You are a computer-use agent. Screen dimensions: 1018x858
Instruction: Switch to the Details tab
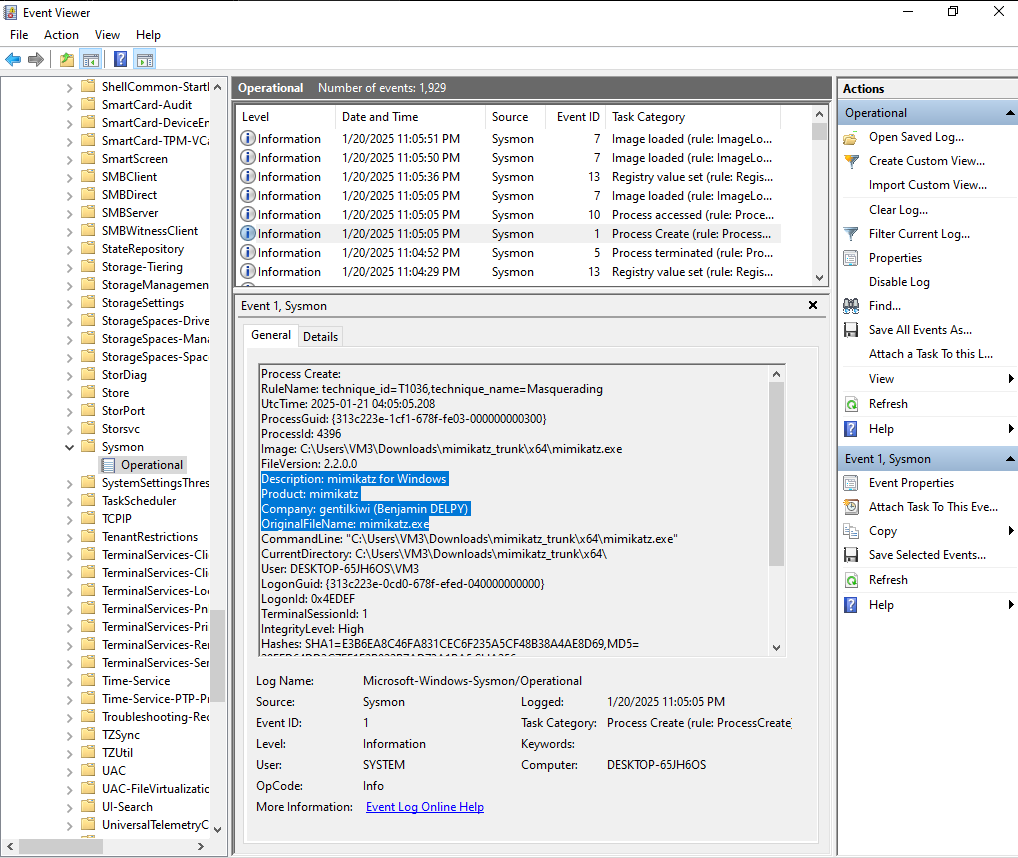[320, 336]
